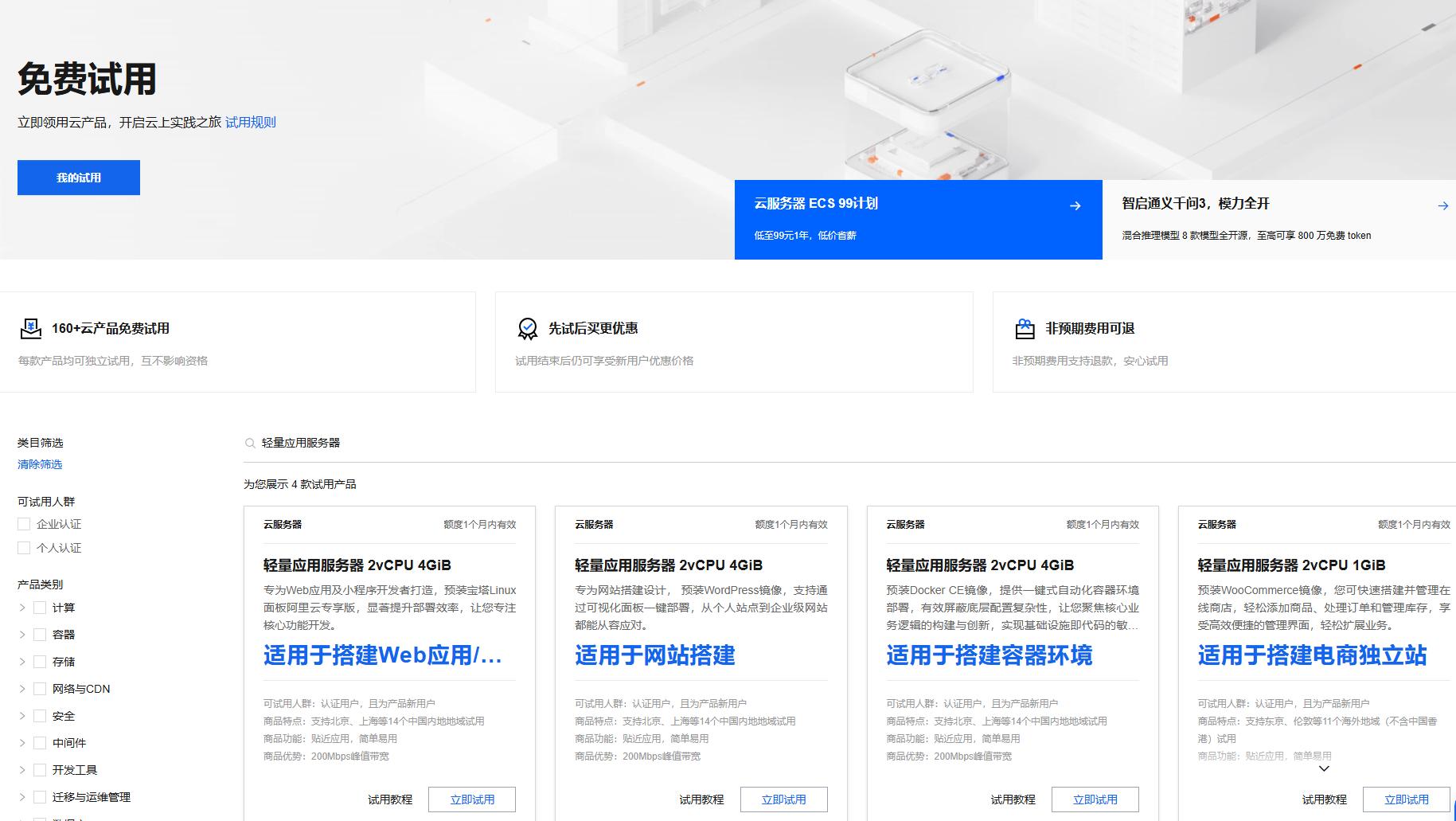Expand the 安全 category tree
The image size is (1456, 821).
pos(21,715)
